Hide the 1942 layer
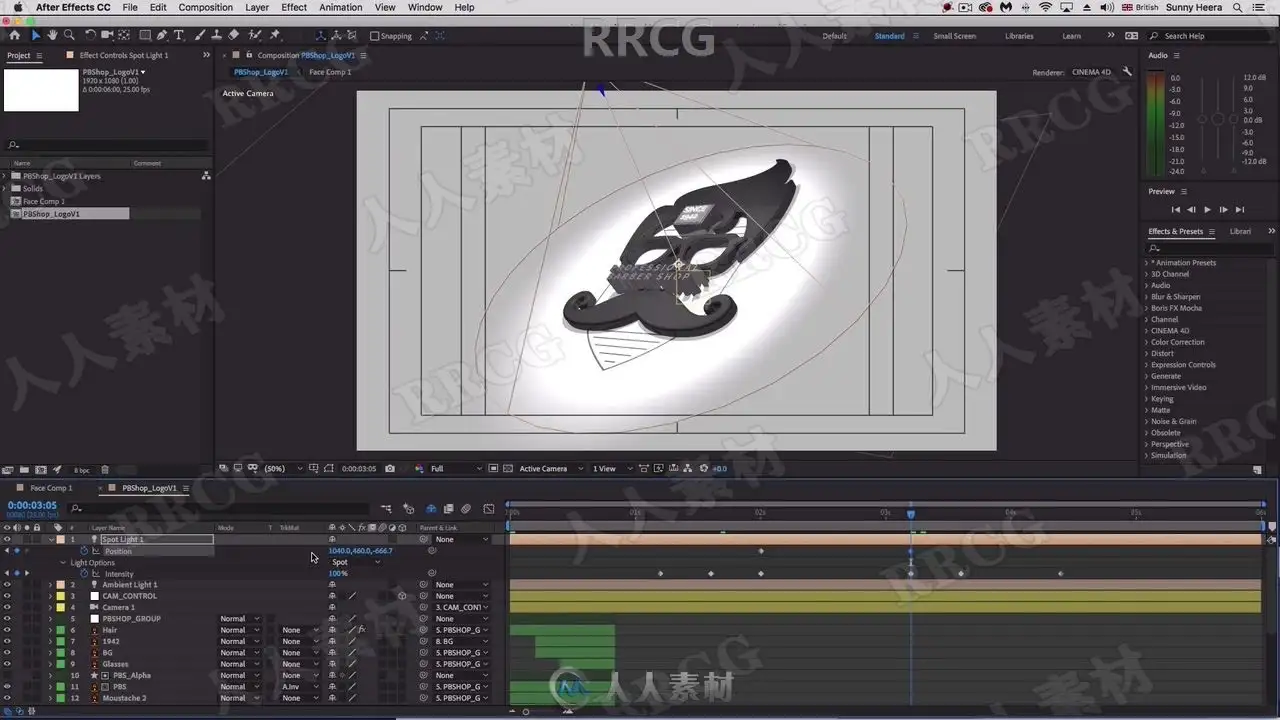1280x720 pixels. pyautogui.click(x=7, y=641)
